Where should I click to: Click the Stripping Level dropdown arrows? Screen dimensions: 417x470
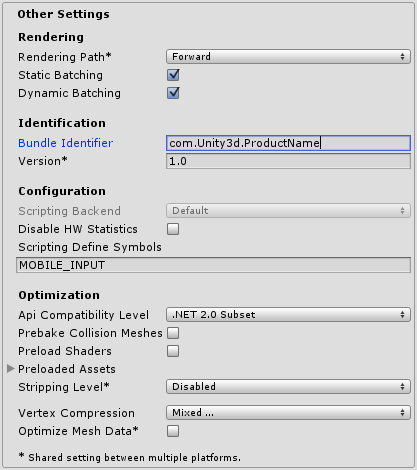[402, 387]
